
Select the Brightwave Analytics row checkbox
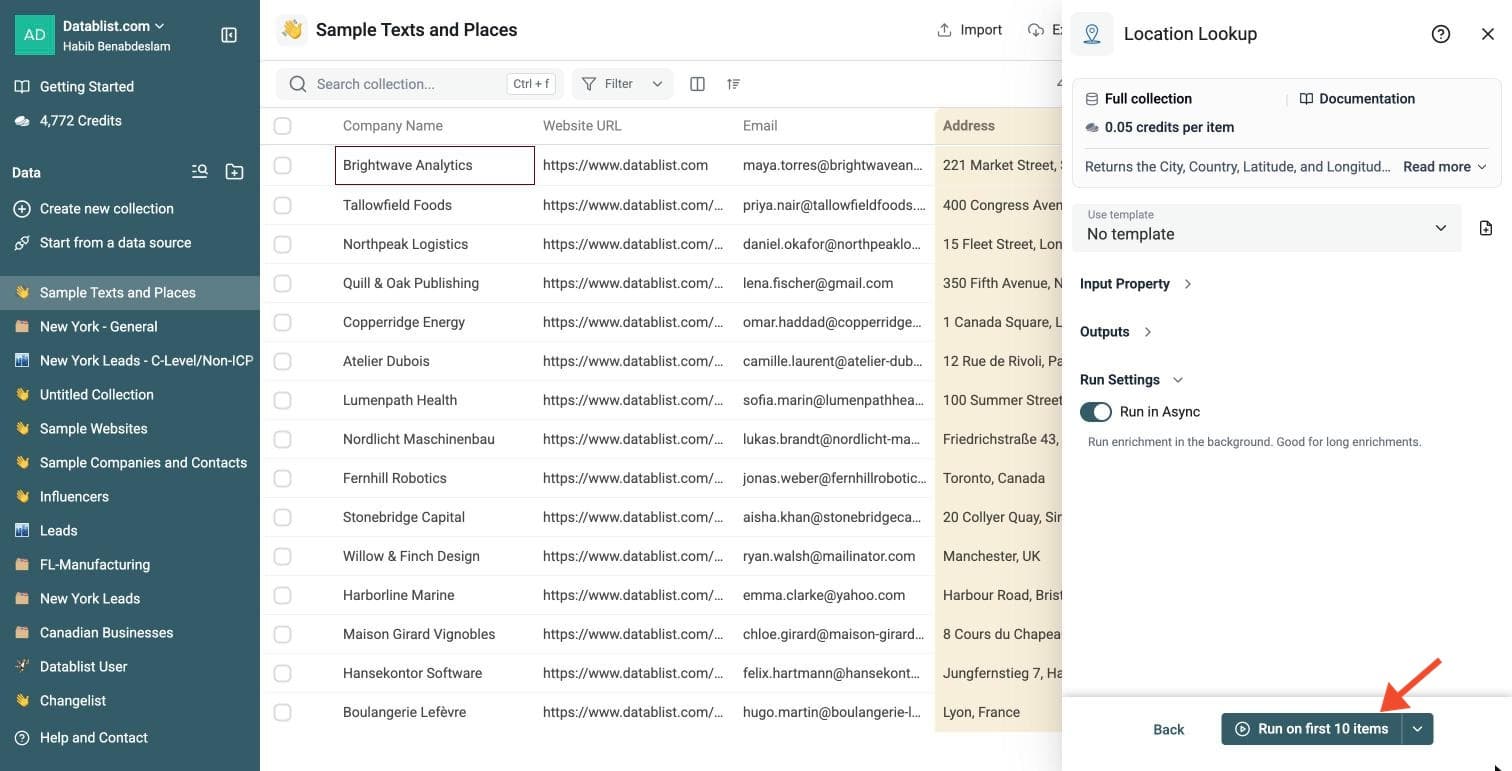283,165
